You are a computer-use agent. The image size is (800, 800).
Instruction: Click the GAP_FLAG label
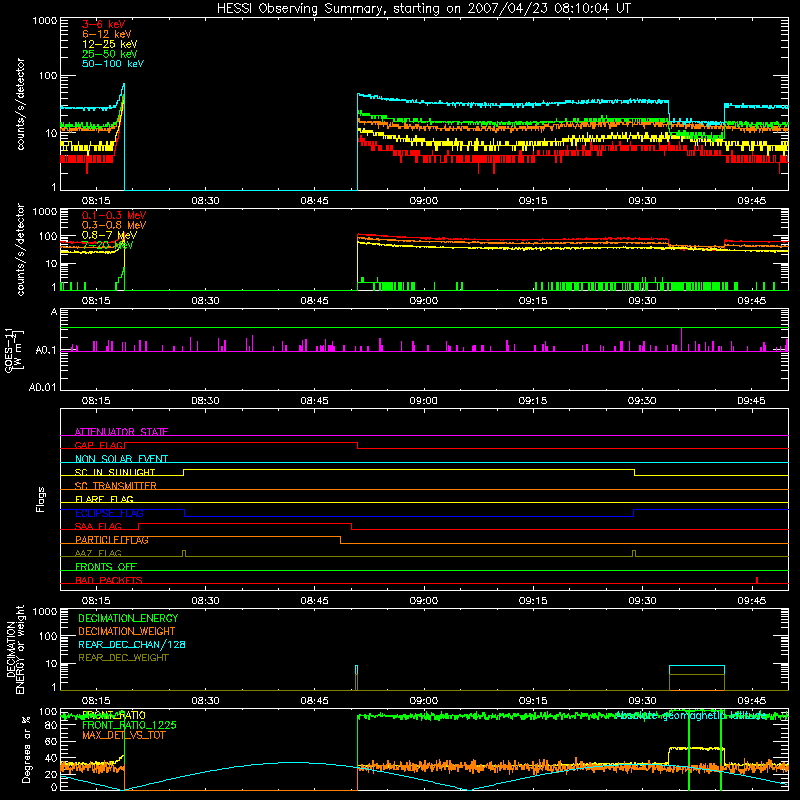pyautogui.click(x=99, y=445)
